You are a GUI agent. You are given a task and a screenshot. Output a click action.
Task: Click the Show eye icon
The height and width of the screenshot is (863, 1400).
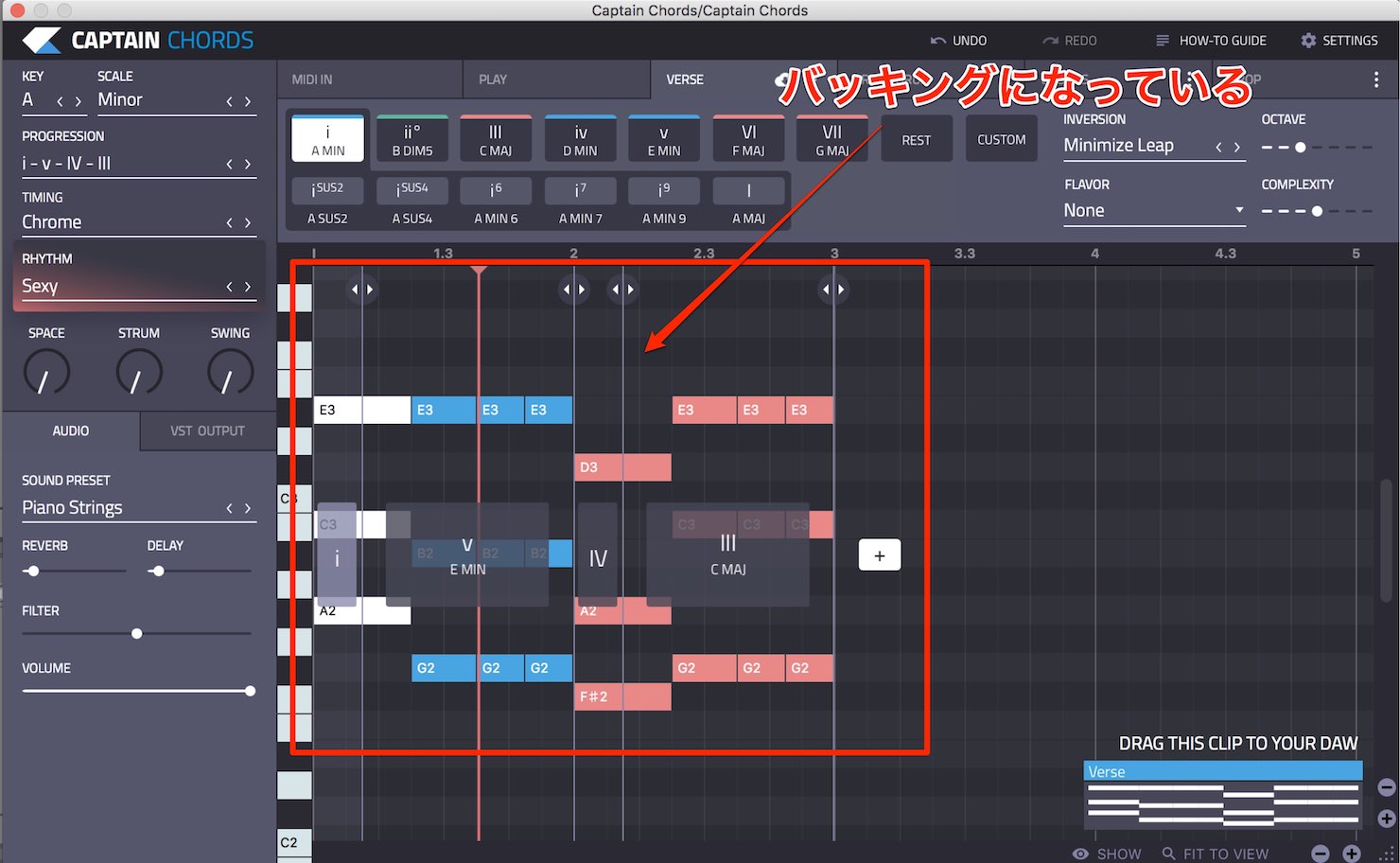click(x=1080, y=854)
